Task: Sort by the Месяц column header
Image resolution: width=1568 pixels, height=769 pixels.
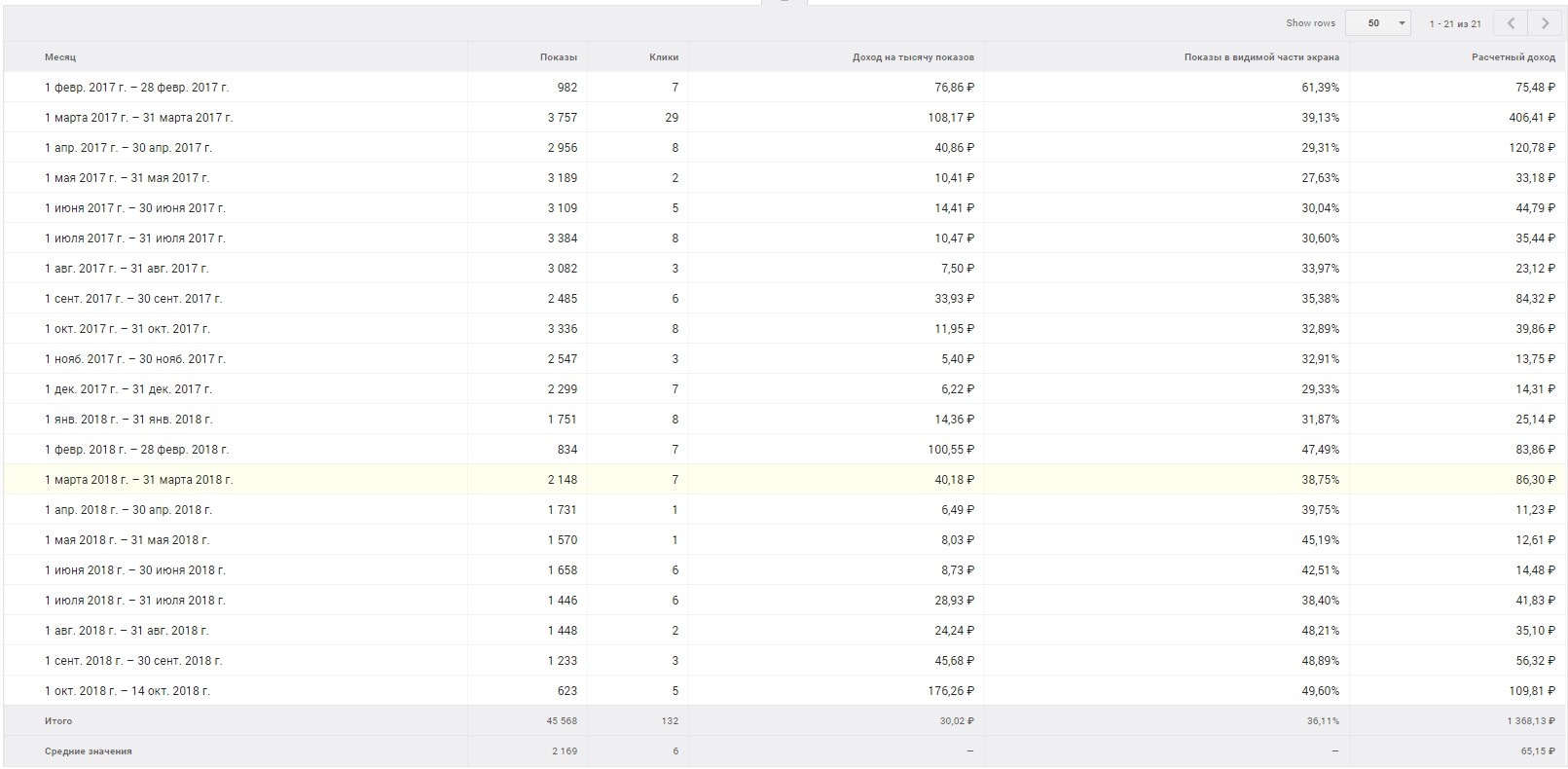Action: pos(60,57)
